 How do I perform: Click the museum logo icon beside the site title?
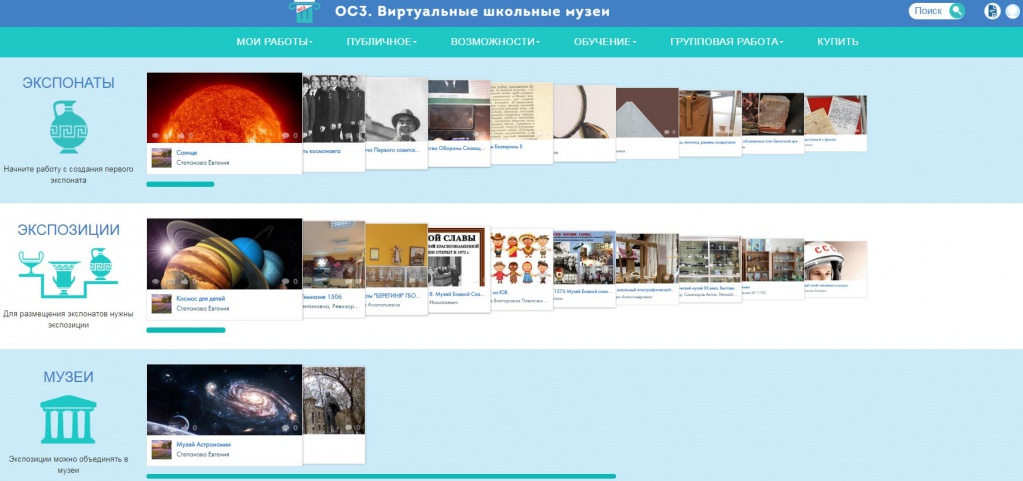[x=304, y=11]
